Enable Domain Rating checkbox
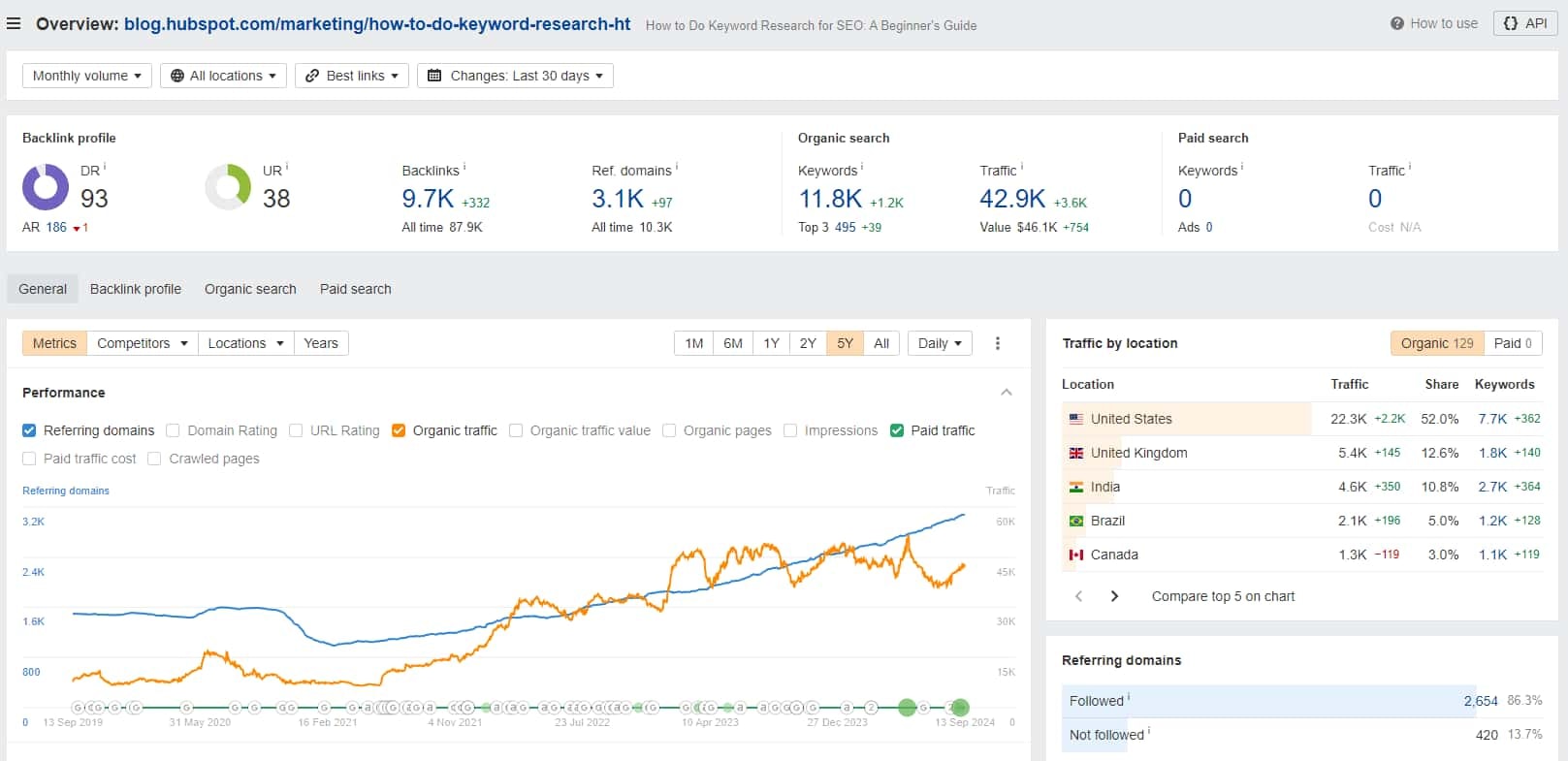The width and height of the screenshot is (1568, 761). tap(173, 430)
